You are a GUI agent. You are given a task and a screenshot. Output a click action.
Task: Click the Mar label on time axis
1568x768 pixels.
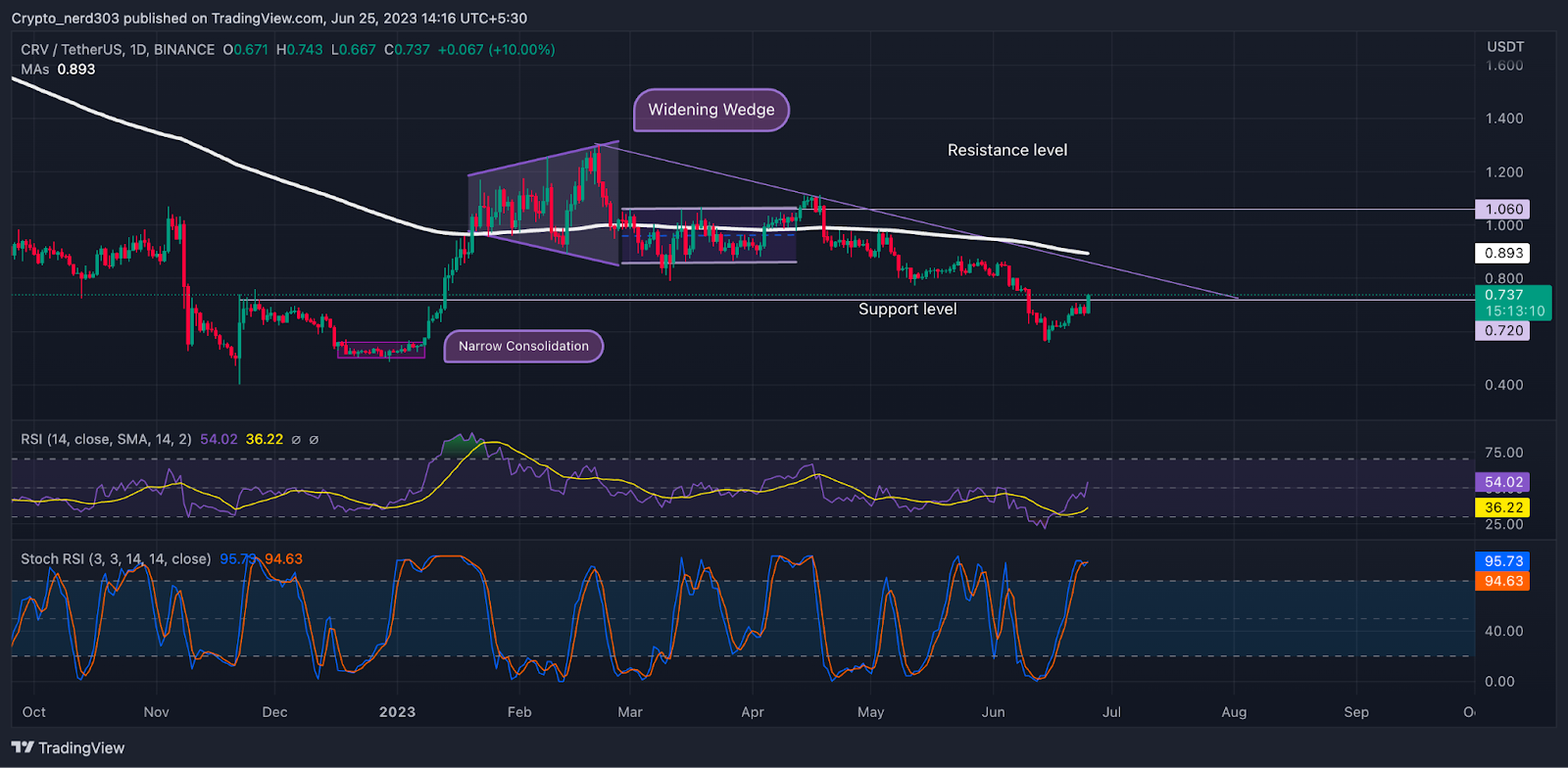[630, 712]
